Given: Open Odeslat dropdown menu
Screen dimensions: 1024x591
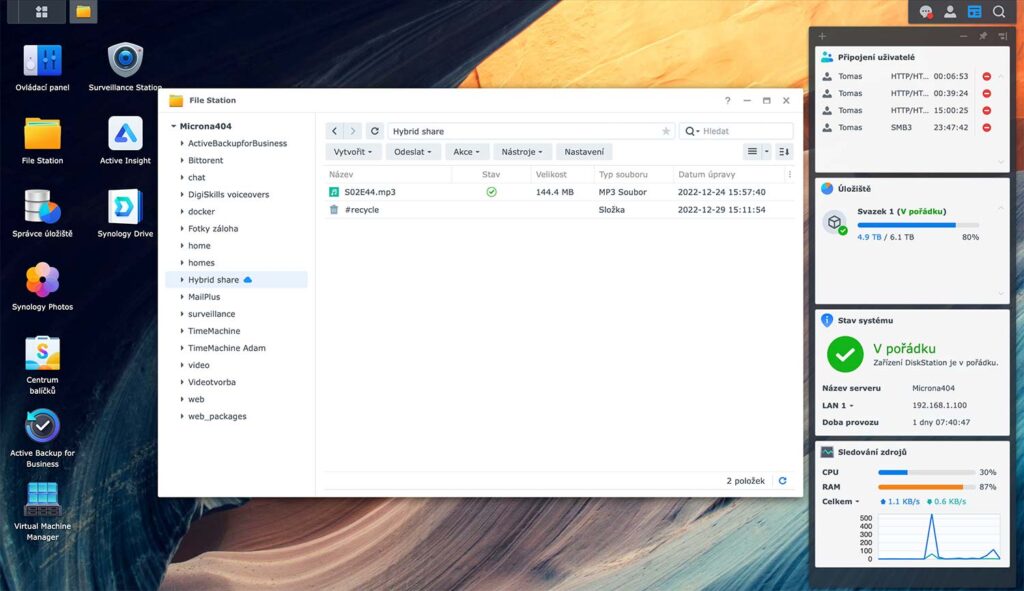Looking at the screenshot, I should (412, 152).
